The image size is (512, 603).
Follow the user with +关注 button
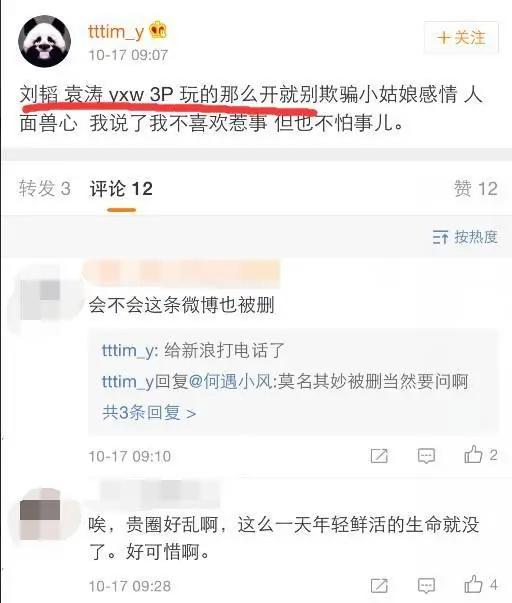(461, 38)
